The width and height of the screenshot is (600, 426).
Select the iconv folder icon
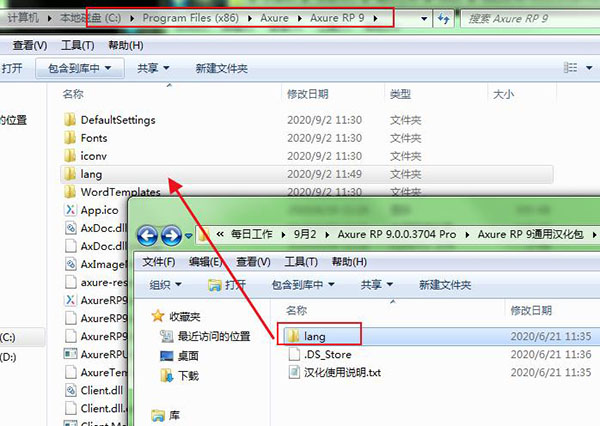pos(70,156)
